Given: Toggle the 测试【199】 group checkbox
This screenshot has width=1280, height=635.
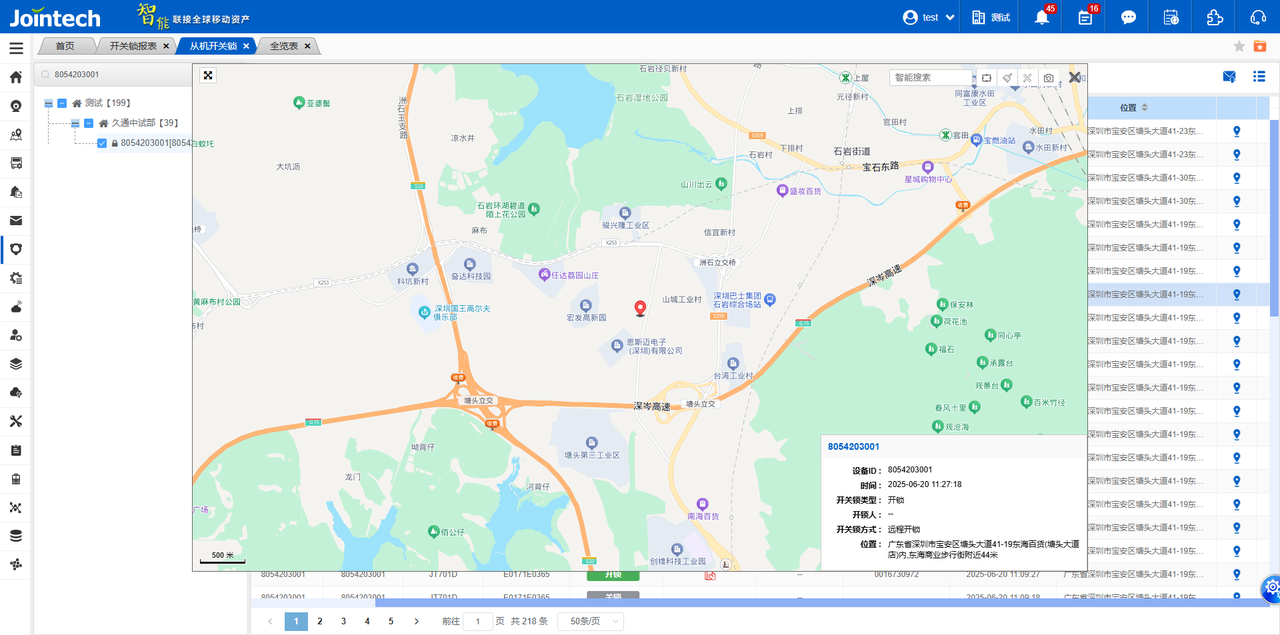Looking at the screenshot, I should pyautogui.click(x=62, y=103).
